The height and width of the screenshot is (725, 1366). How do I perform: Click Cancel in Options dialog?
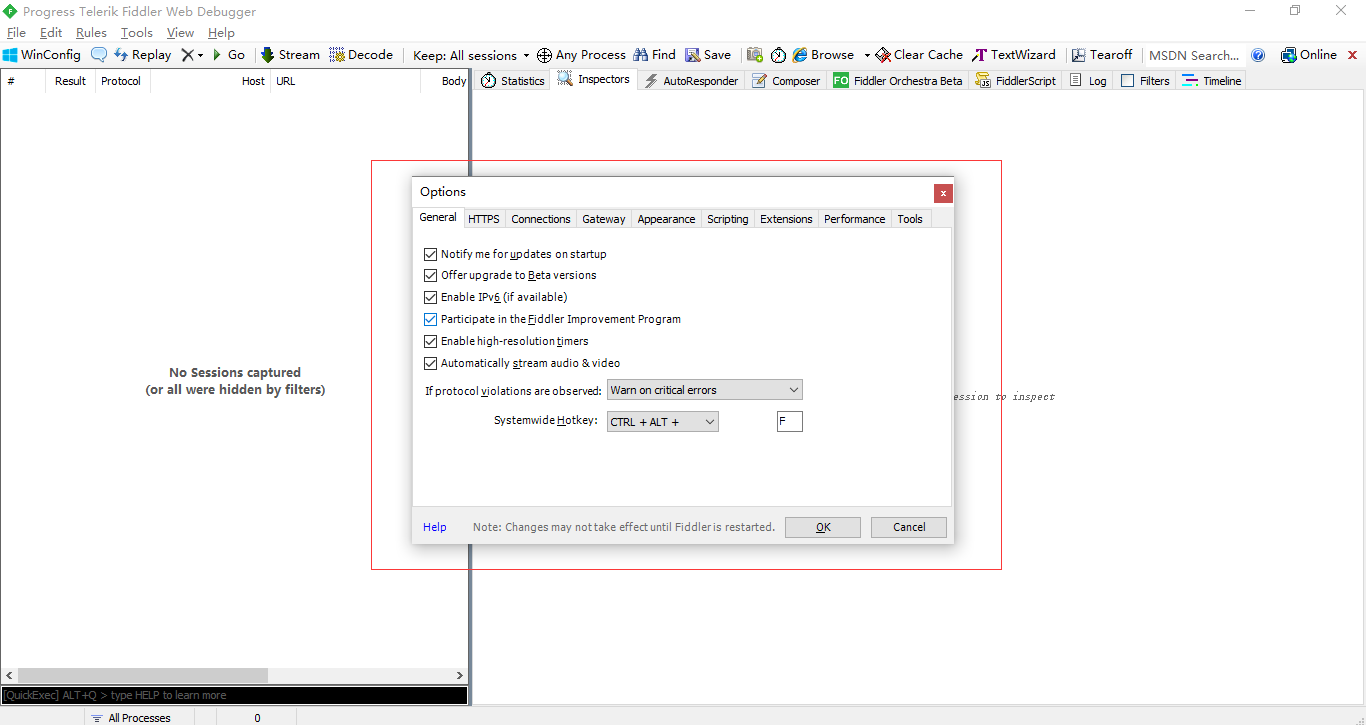coord(909,527)
